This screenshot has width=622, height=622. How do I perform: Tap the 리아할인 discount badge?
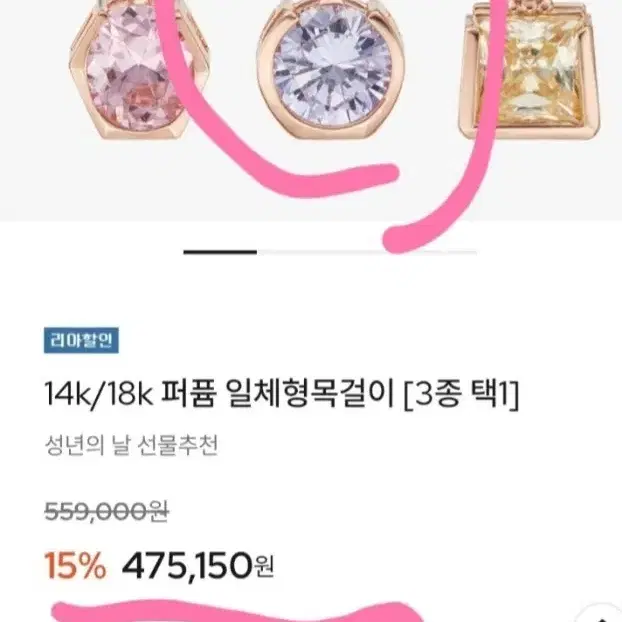click(x=81, y=340)
